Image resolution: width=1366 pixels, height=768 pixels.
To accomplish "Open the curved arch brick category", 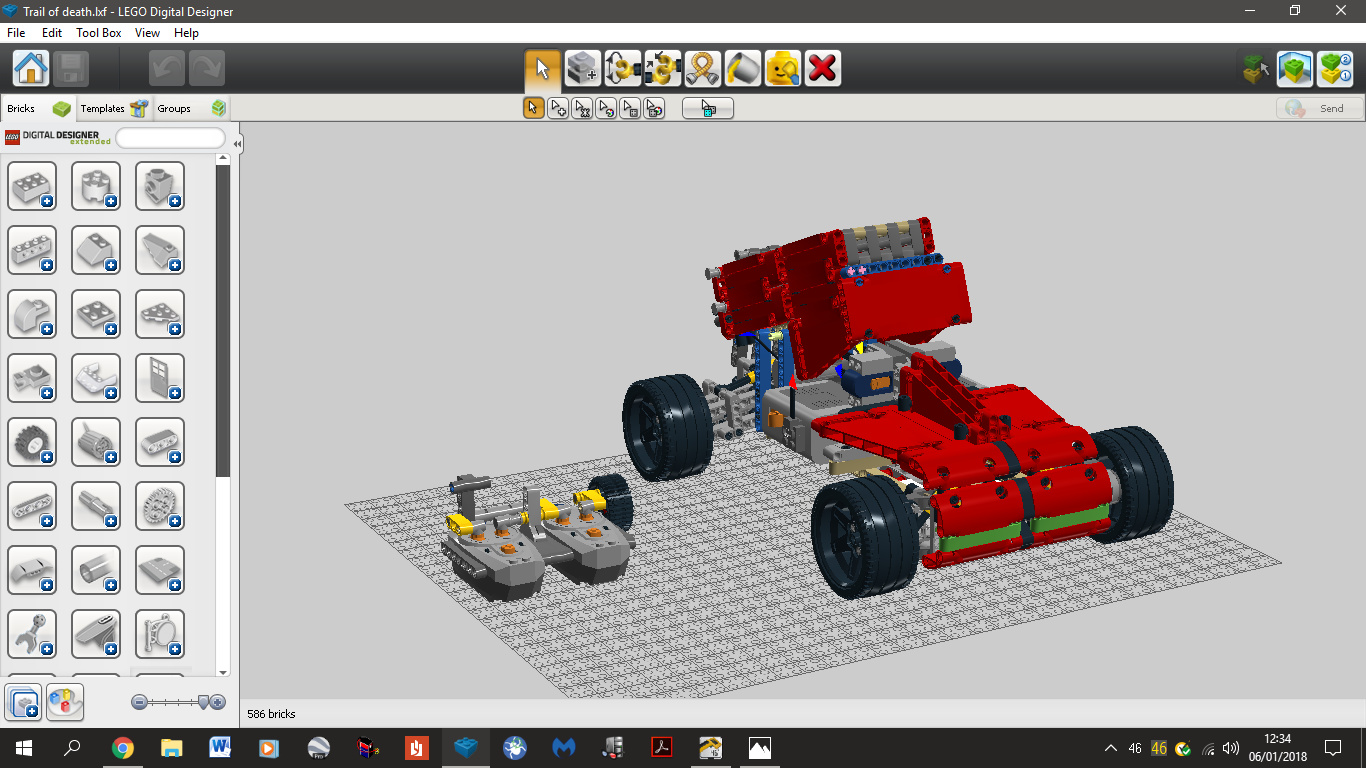I will point(32,314).
